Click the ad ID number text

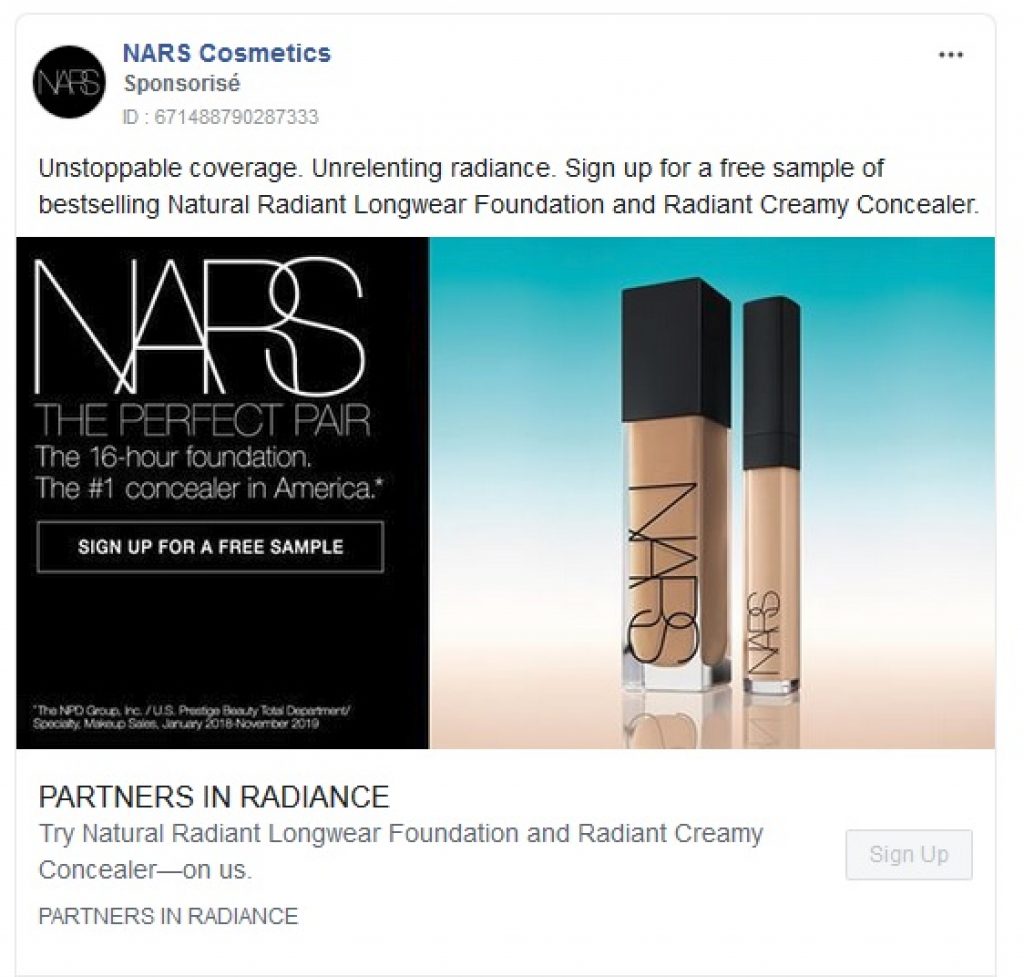click(220, 117)
